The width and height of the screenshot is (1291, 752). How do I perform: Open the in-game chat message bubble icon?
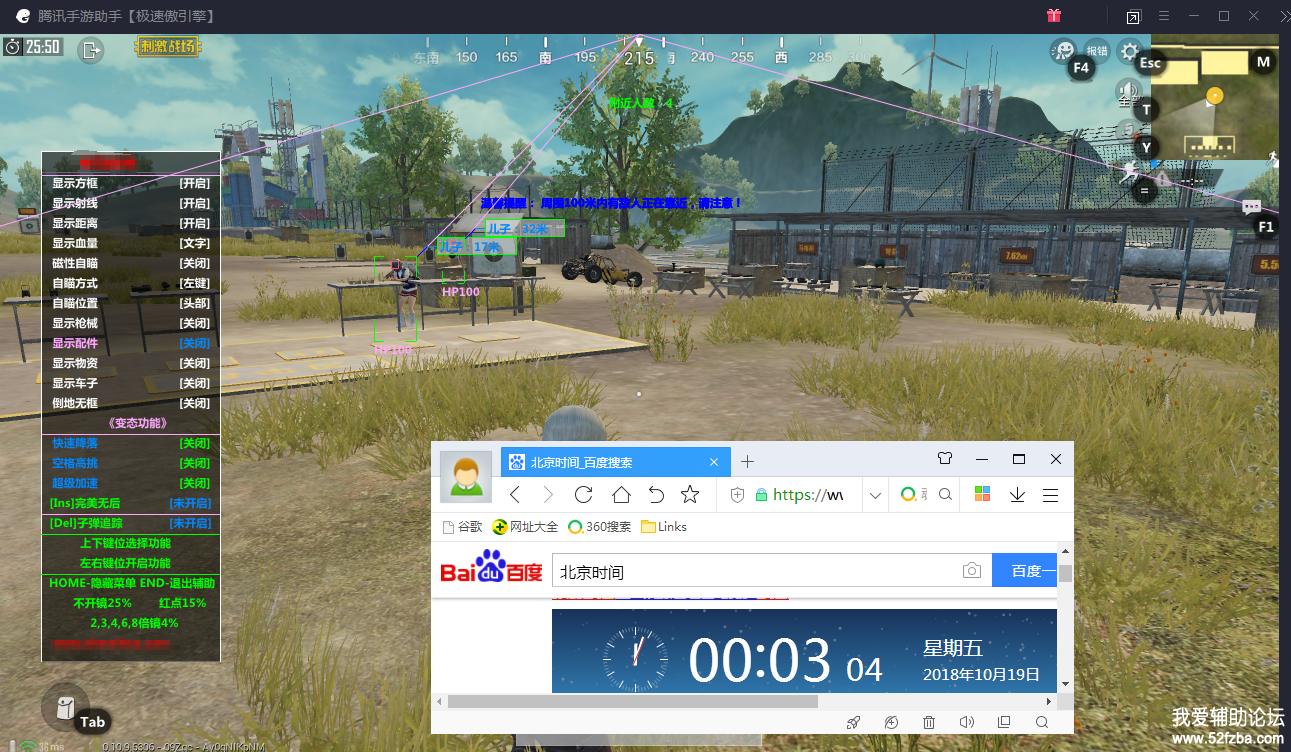click(1251, 207)
